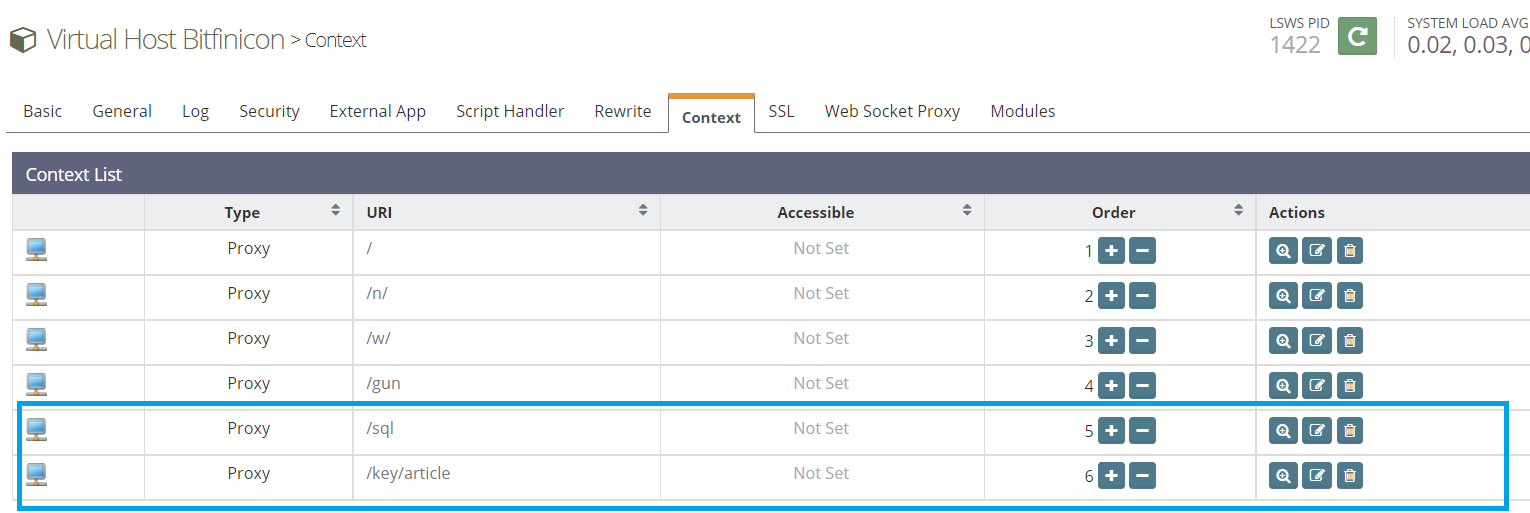View details of the / root context
Viewport: 1530px width, 513px height.
1283,251
